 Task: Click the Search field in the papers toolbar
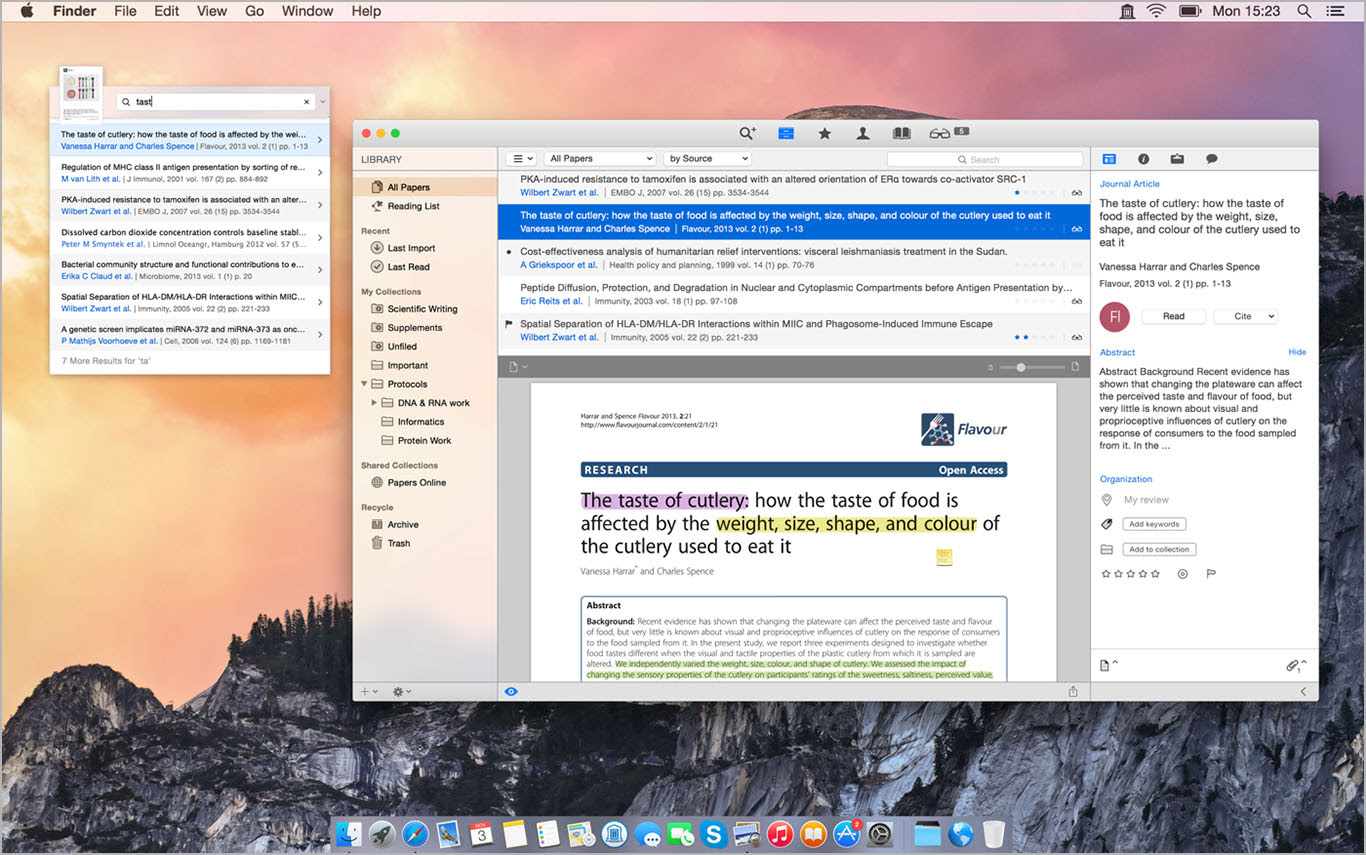click(x=985, y=159)
